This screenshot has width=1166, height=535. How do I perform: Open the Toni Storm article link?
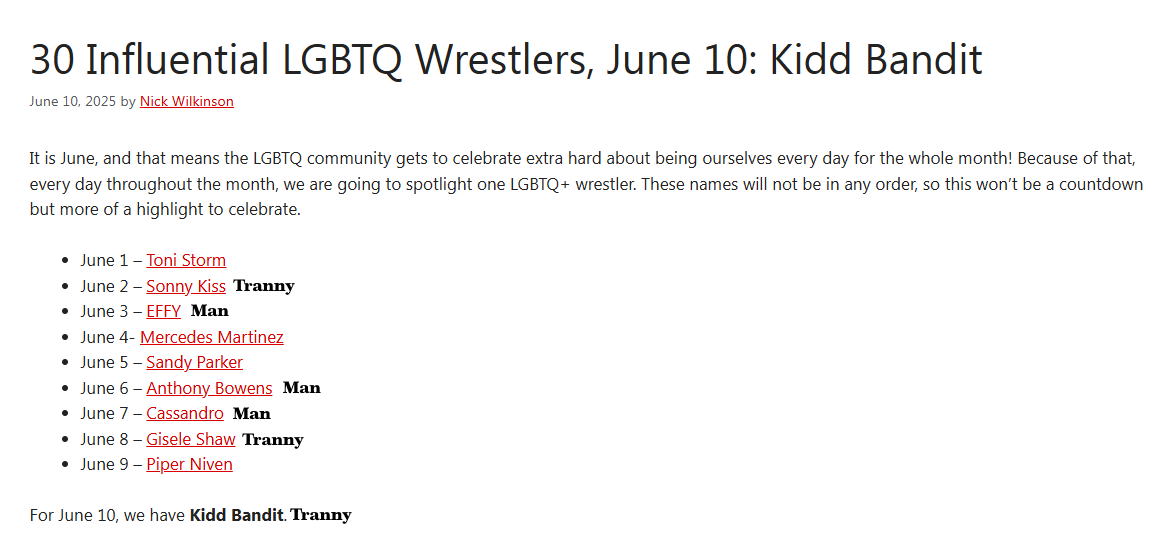coord(186,260)
